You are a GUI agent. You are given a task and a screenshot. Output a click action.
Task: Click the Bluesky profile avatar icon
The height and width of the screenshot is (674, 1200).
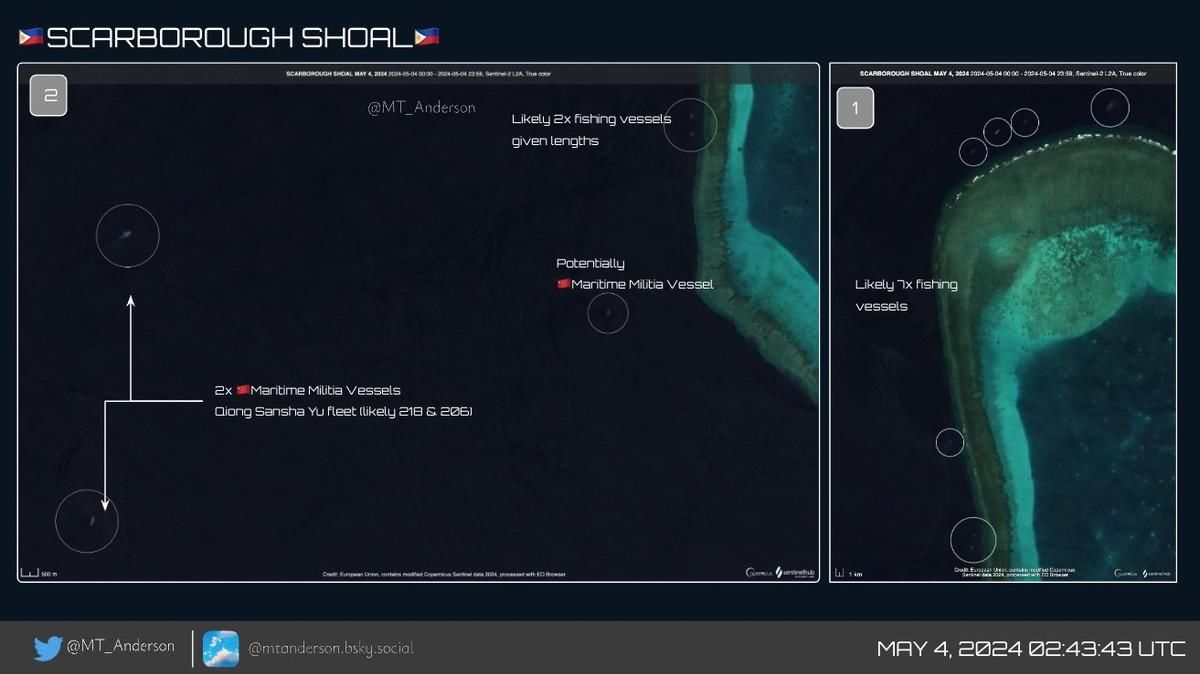pos(221,649)
